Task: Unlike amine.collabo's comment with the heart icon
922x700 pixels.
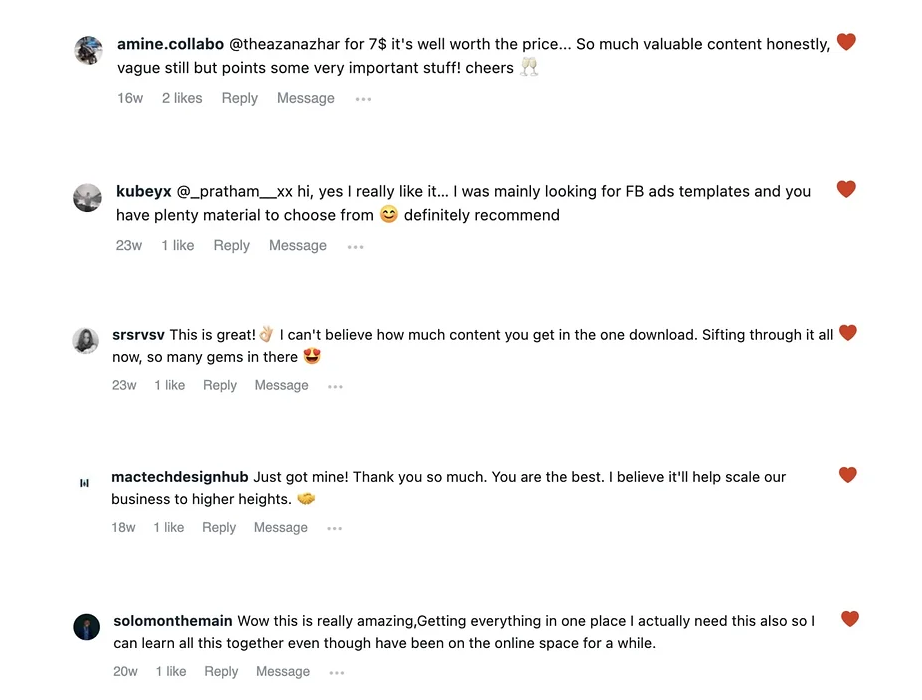Action: [846, 42]
